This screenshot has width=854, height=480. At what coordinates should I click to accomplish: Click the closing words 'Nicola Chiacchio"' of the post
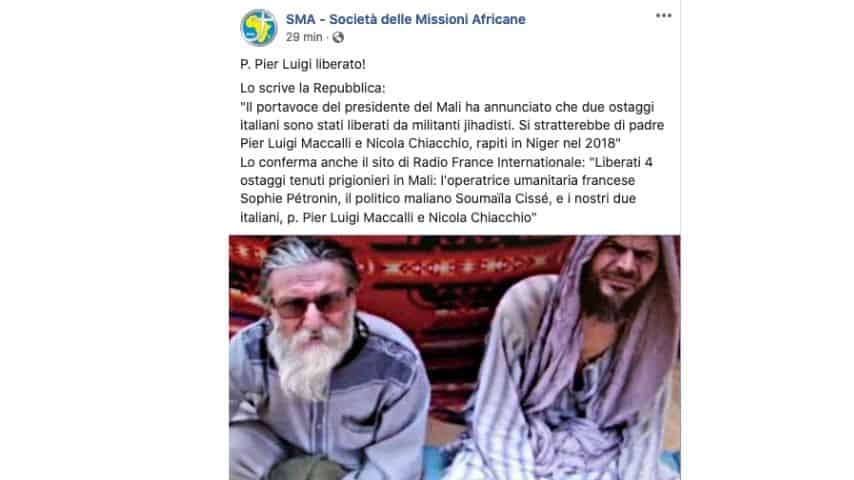482,217
